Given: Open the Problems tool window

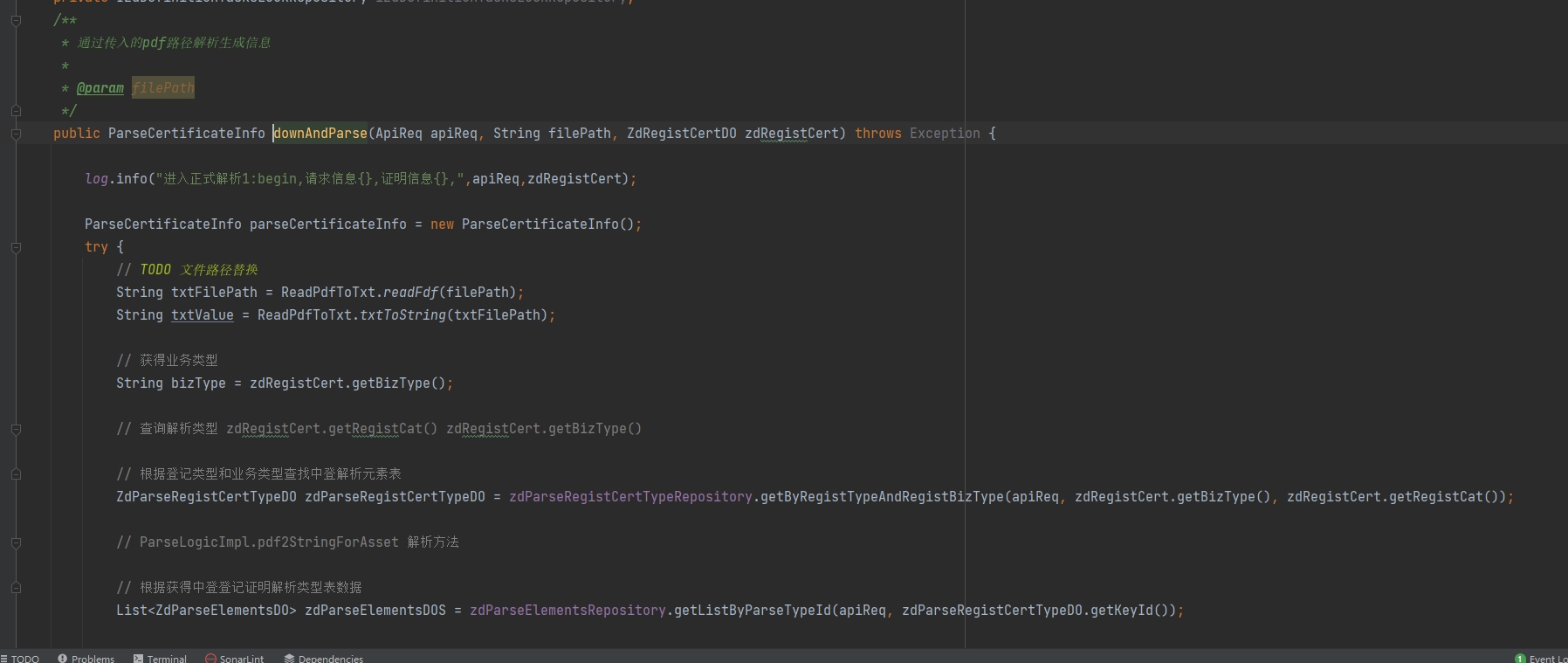Looking at the screenshot, I should [x=86, y=658].
